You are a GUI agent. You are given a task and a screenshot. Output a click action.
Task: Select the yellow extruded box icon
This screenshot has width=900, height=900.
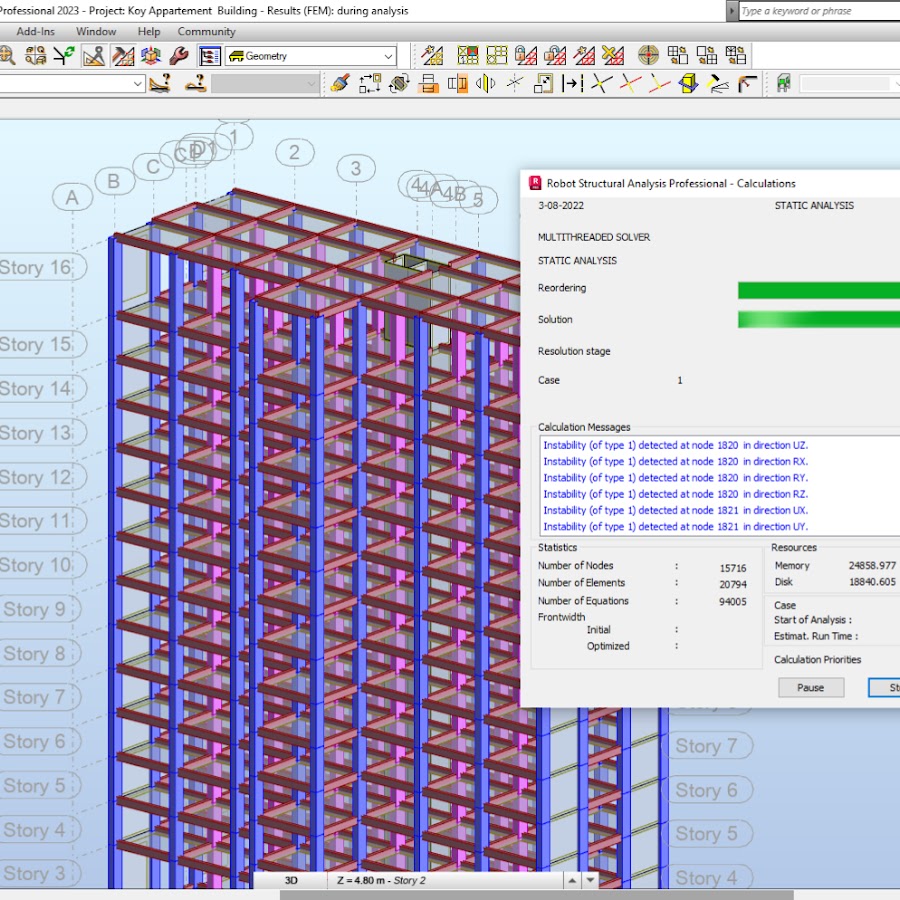pos(688,84)
